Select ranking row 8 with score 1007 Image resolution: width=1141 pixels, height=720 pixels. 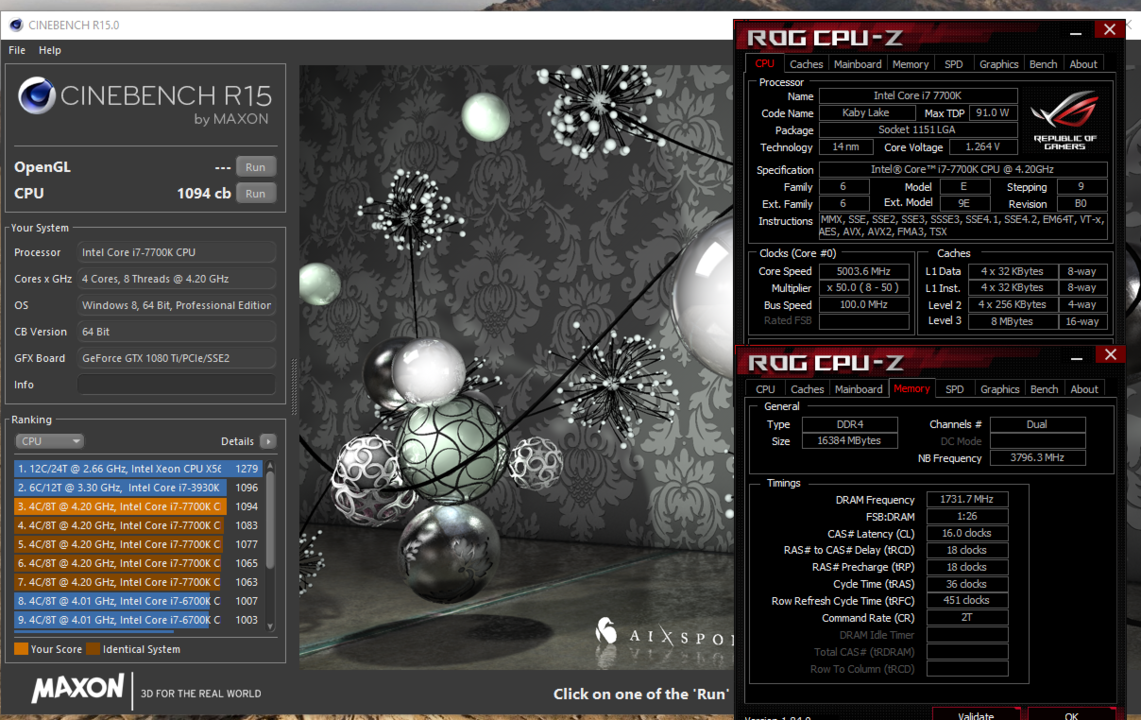point(138,601)
